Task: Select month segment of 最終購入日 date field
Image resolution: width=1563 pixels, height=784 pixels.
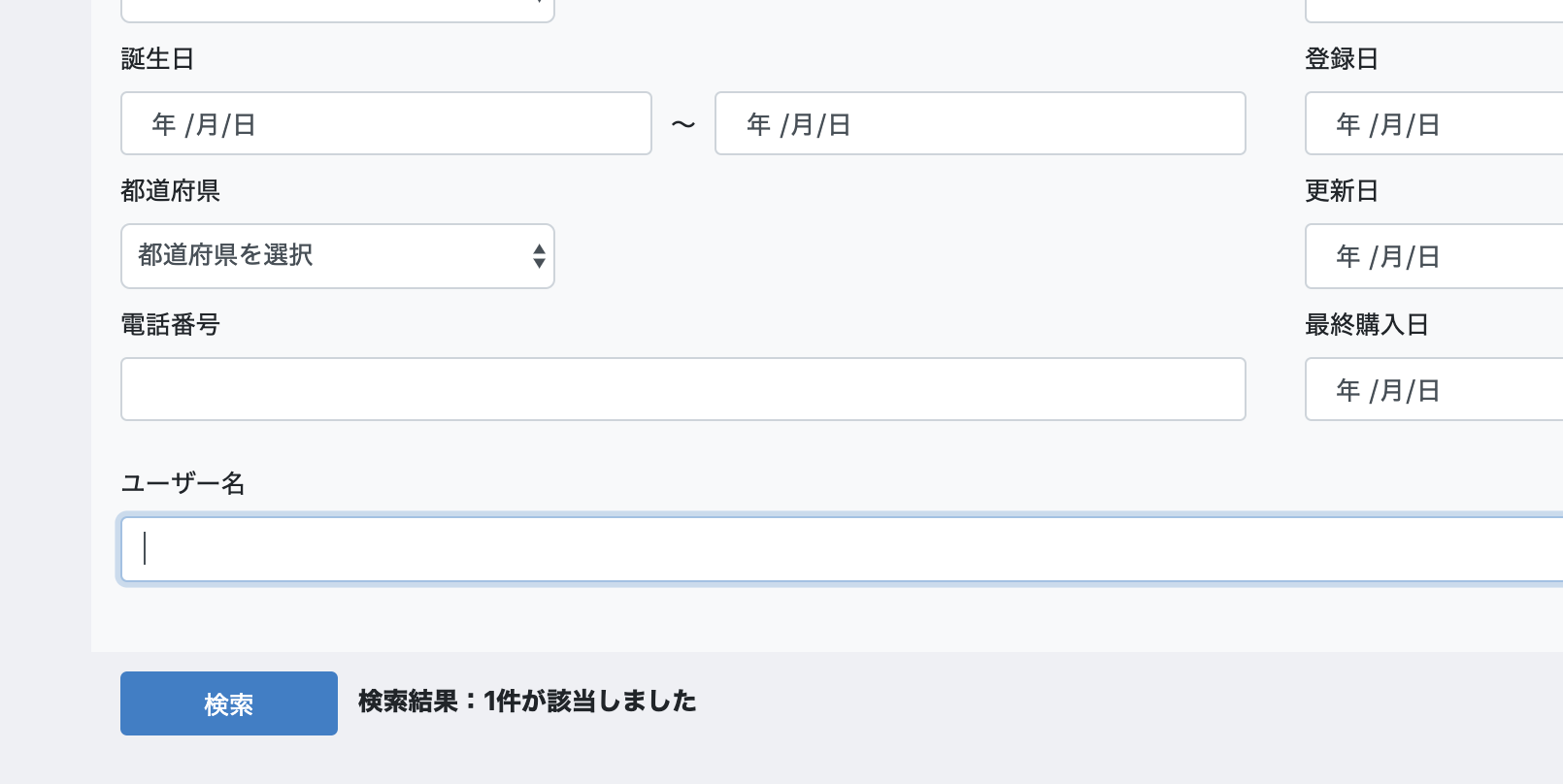Action: [1391, 390]
